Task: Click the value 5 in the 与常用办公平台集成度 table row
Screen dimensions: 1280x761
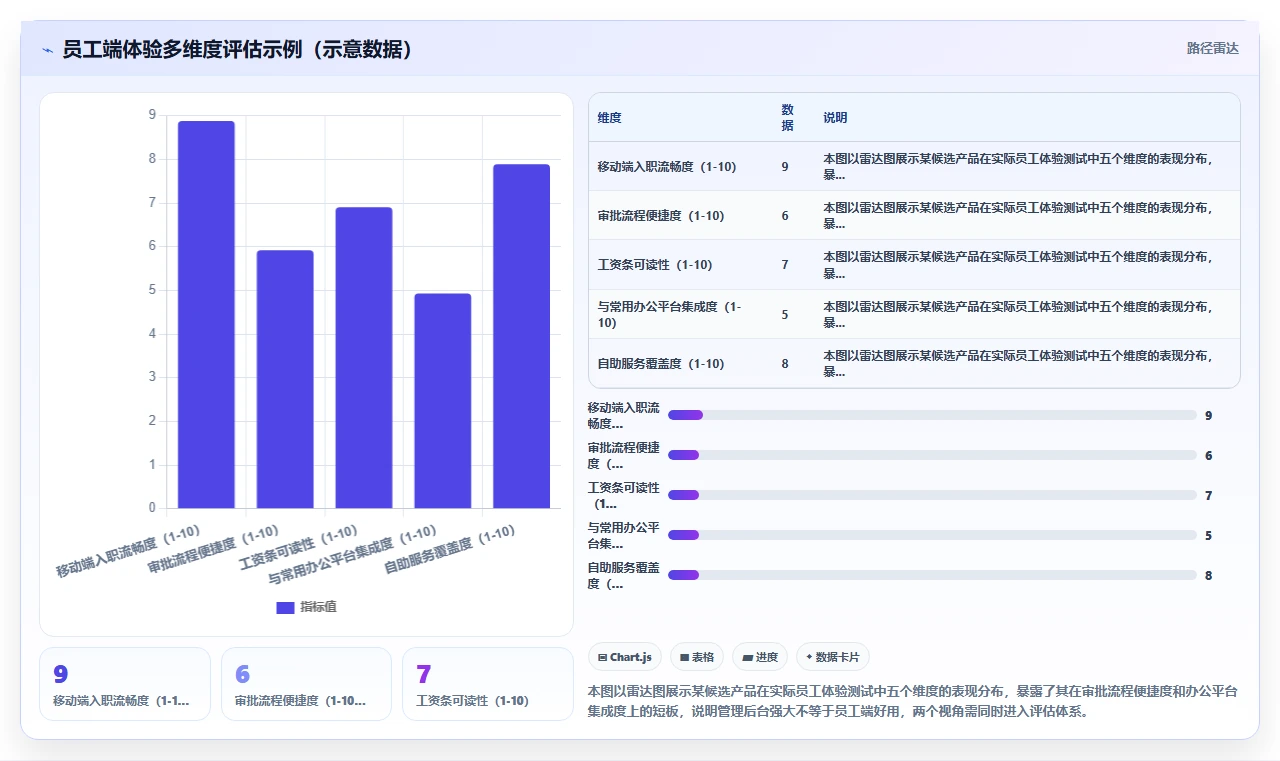Action: 785,315
